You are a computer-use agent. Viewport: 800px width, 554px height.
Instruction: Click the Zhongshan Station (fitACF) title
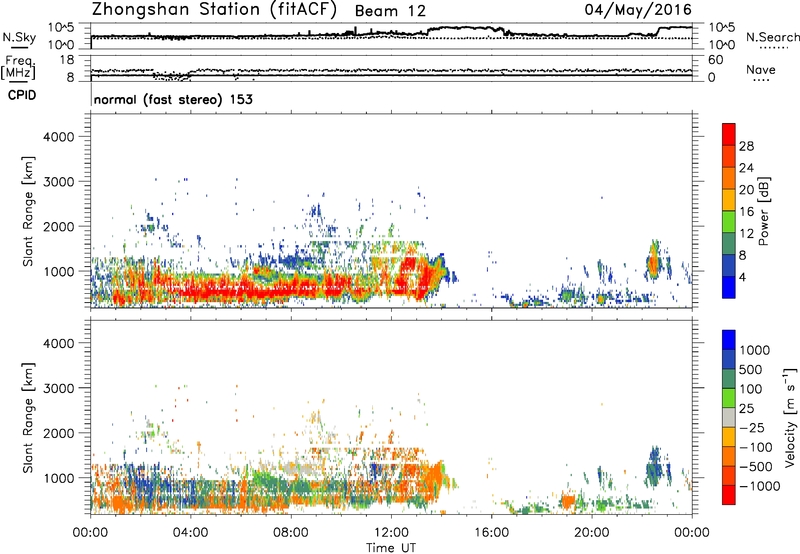(214, 9)
